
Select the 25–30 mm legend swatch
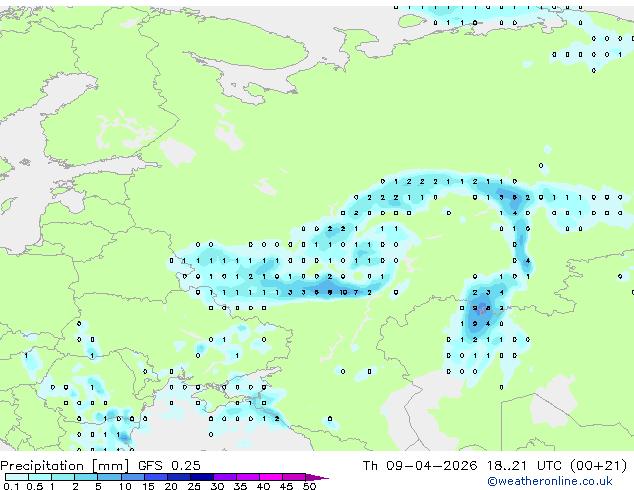coord(201,477)
